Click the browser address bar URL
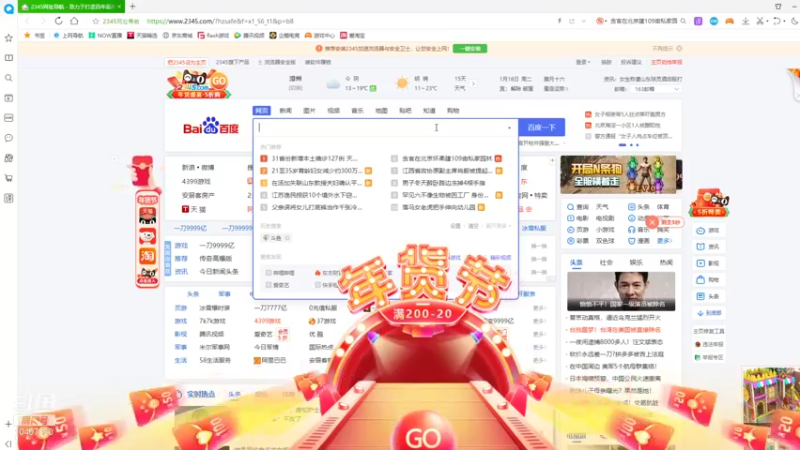 point(220,21)
